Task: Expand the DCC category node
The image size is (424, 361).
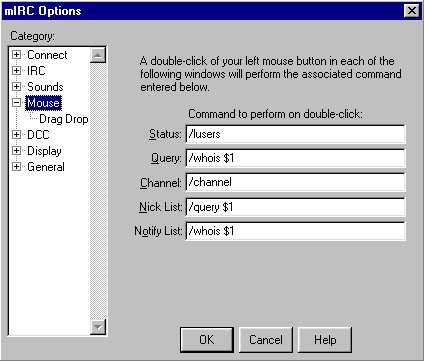Action: point(16,135)
